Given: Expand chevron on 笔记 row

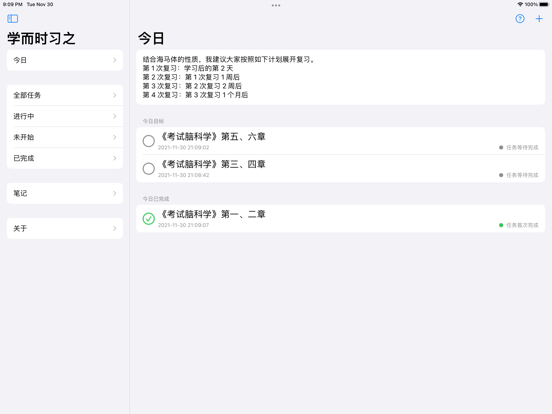Looking at the screenshot, I should coord(115,193).
